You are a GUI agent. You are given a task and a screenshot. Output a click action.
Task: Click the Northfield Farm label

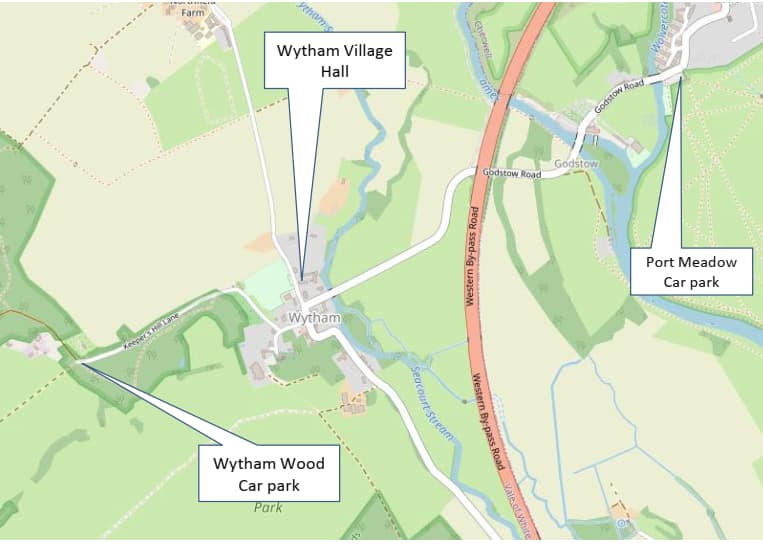(x=193, y=8)
